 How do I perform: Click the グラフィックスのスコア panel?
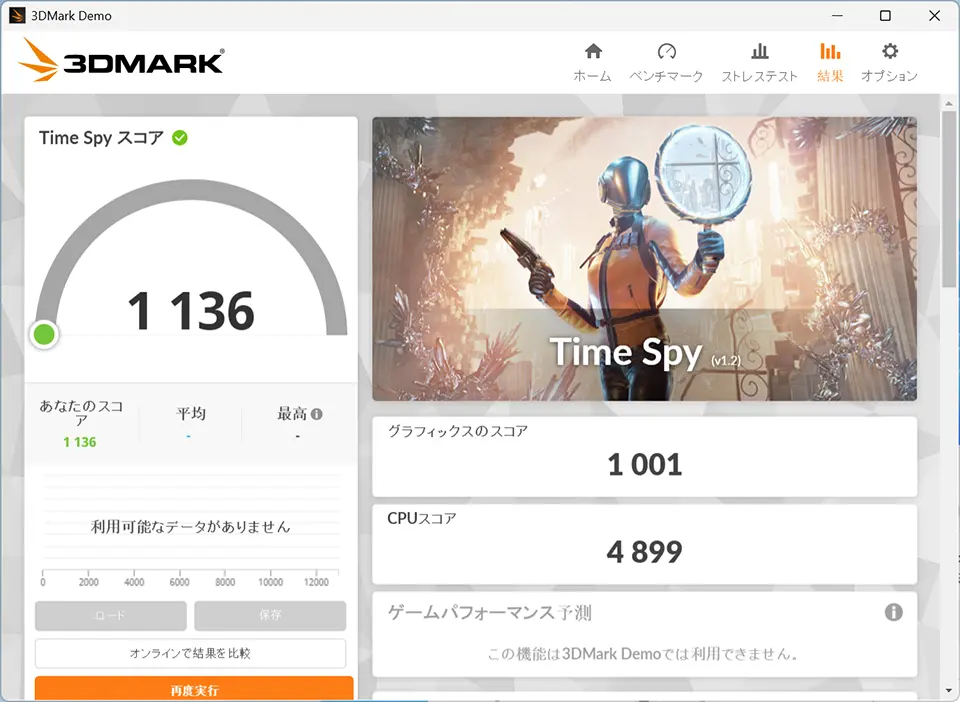[x=645, y=457]
